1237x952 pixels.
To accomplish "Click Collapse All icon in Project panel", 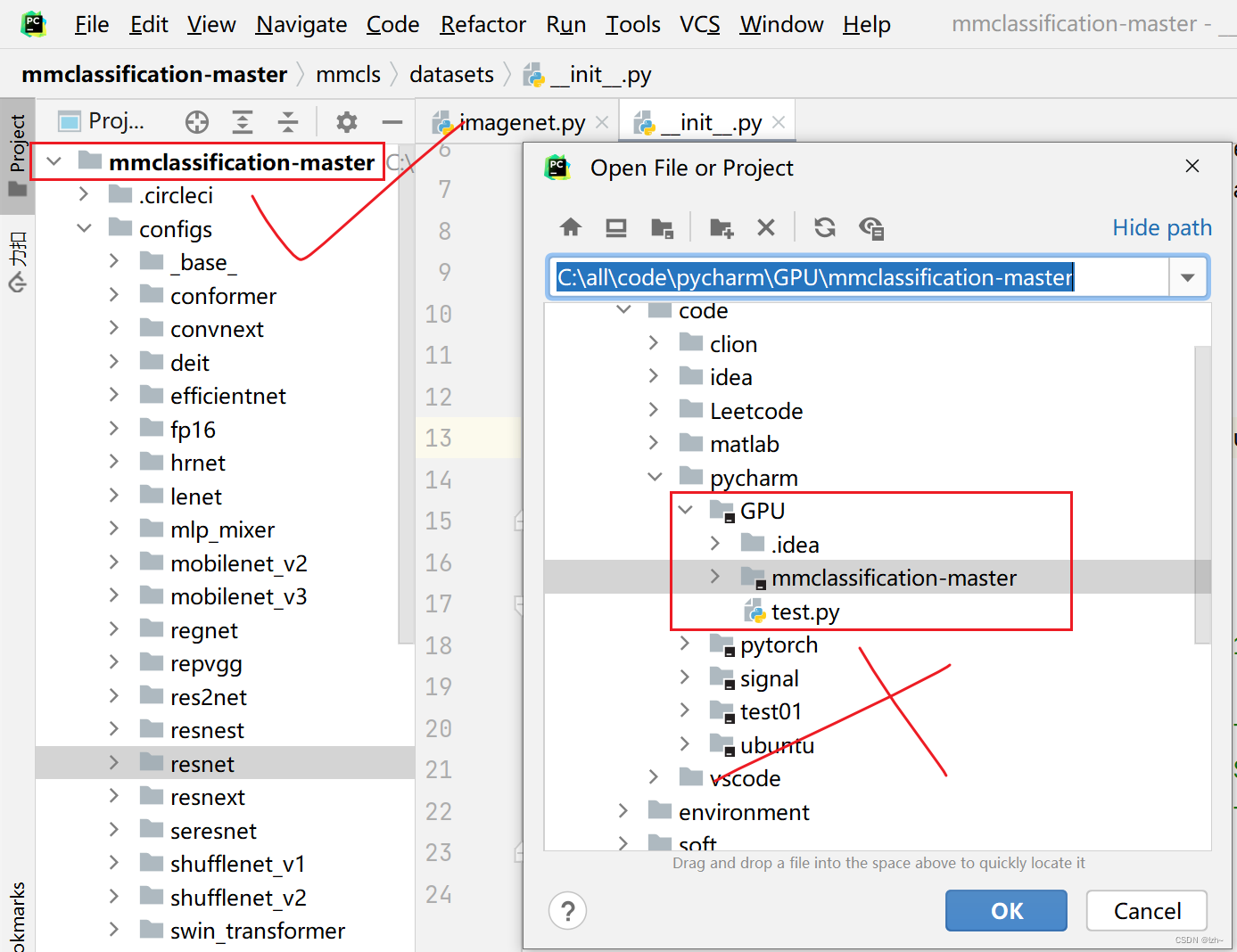I will pos(287,122).
